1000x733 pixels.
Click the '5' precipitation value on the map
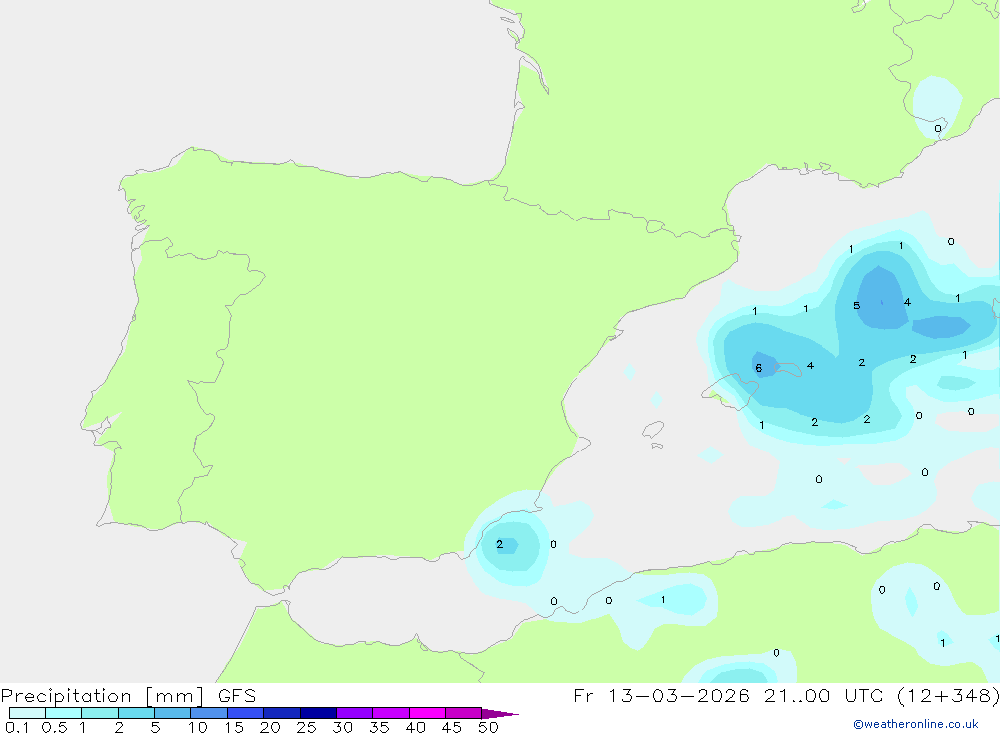click(x=857, y=306)
